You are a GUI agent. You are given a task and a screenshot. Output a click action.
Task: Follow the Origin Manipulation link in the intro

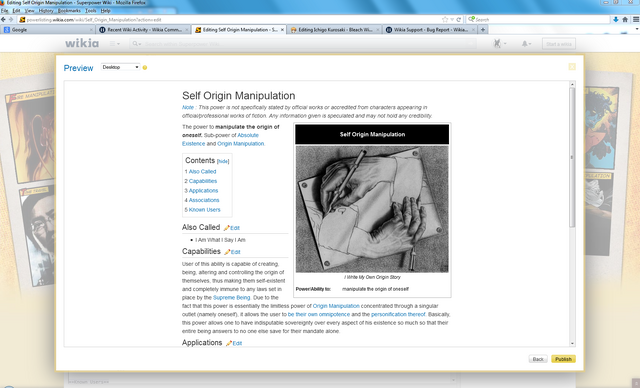point(240,144)
